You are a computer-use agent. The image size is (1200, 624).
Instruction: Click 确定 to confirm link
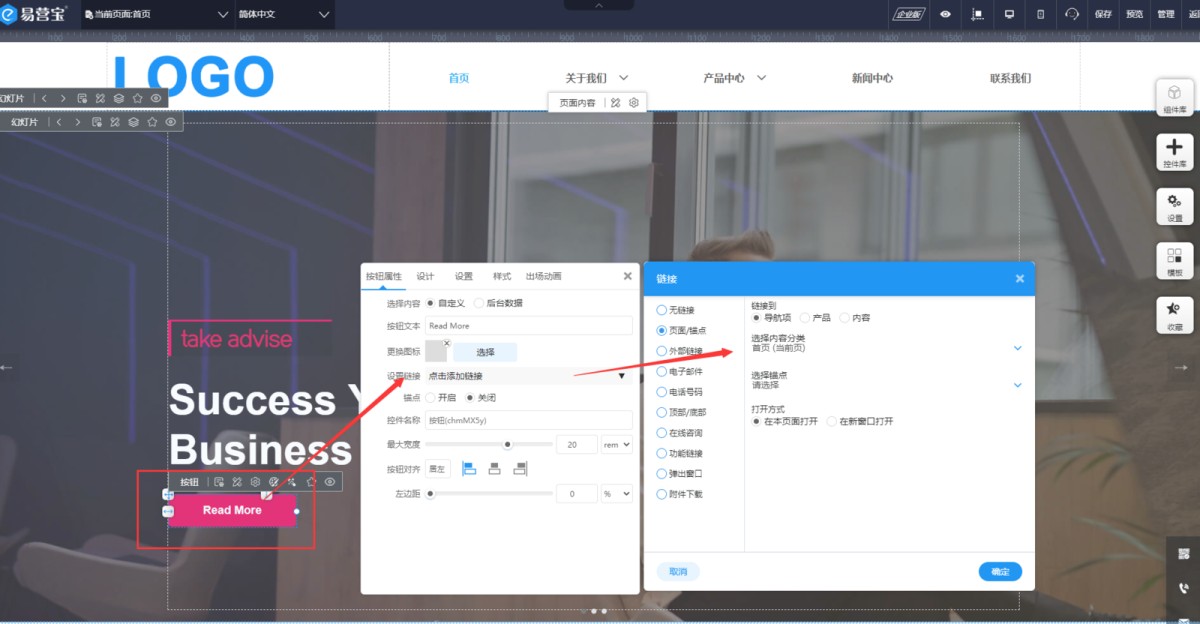click(x=1000, y=572)
